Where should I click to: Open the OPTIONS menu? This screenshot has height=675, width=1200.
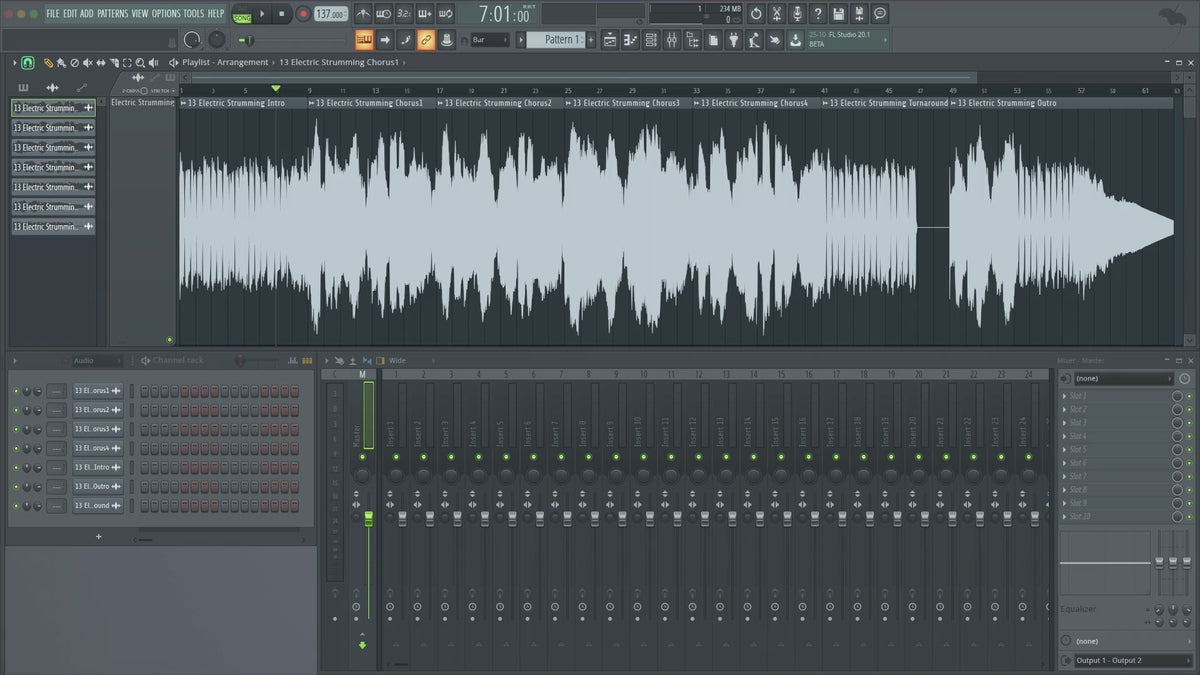tap(166, 13)
